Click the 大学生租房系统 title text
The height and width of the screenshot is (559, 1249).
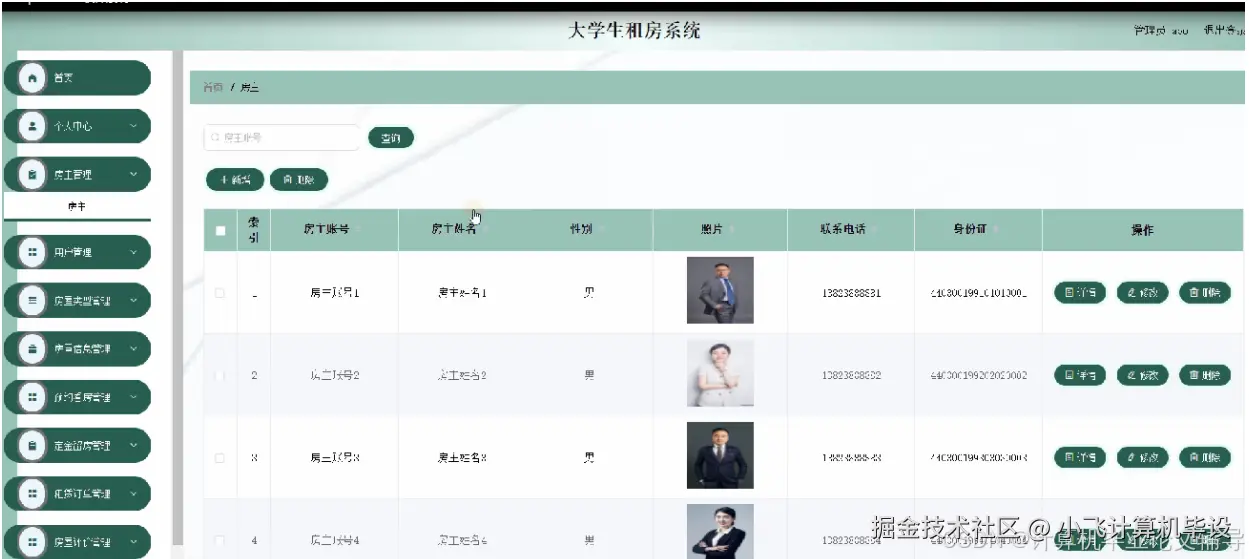(x=634, y=31)
